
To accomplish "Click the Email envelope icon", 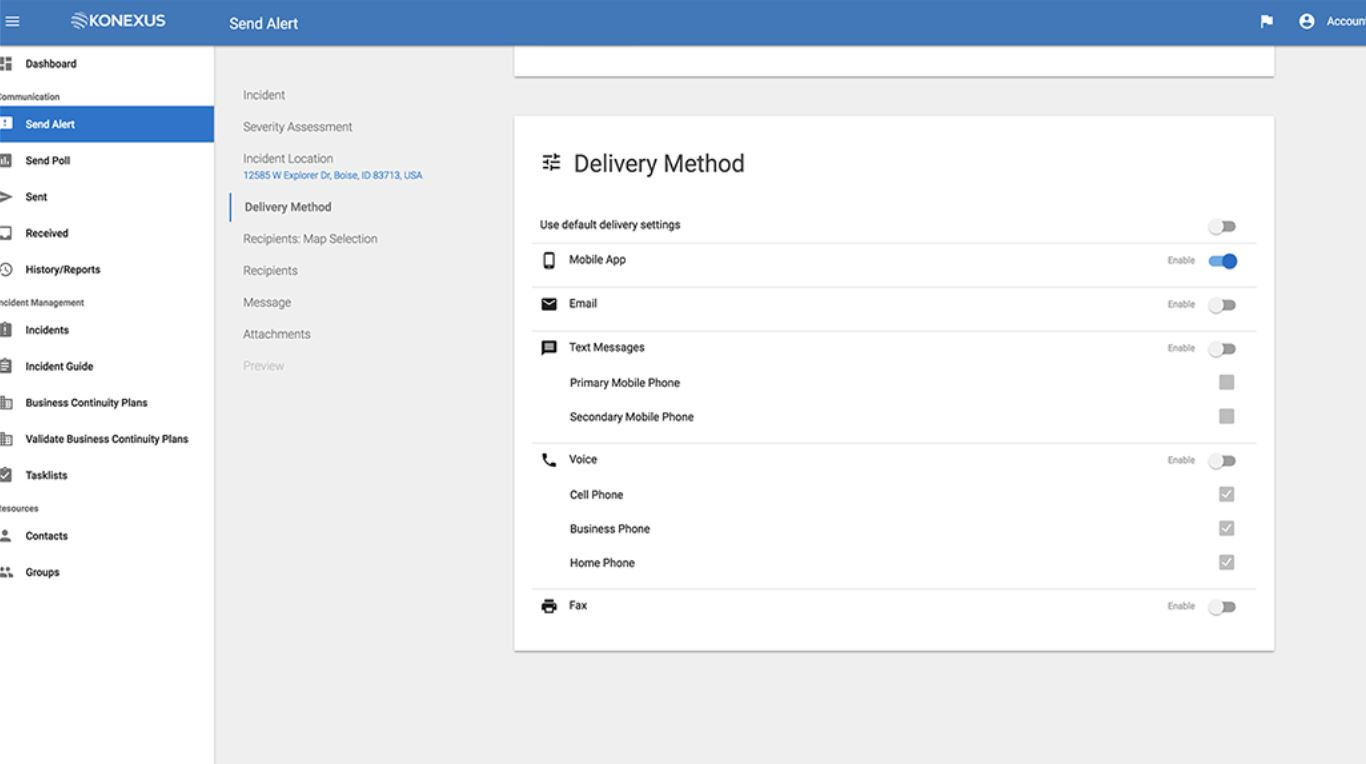I will pos(549,303).
